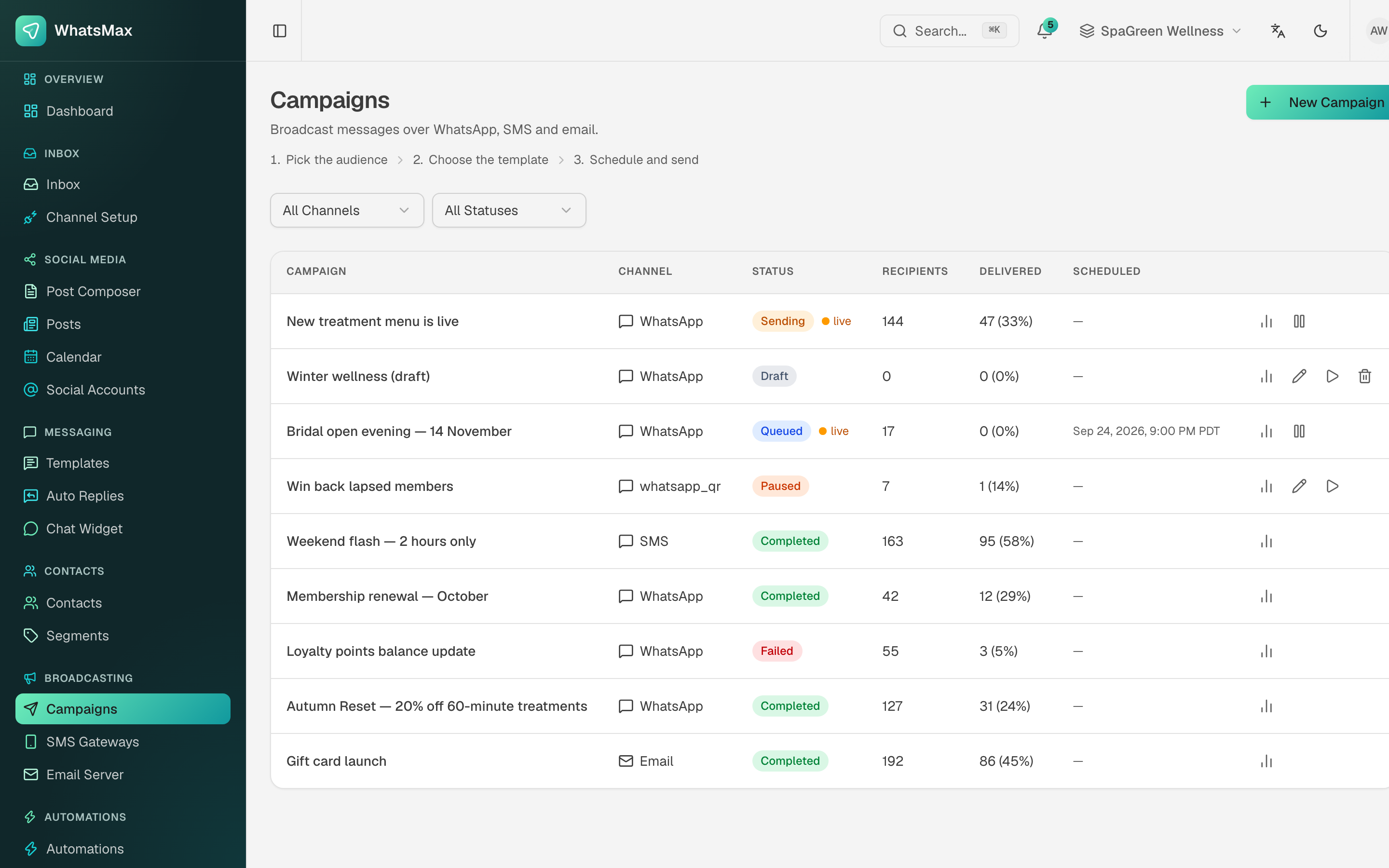The image size is (1389, 868).
Task: Open the language translation menu icon
Action: [1278, 31]
